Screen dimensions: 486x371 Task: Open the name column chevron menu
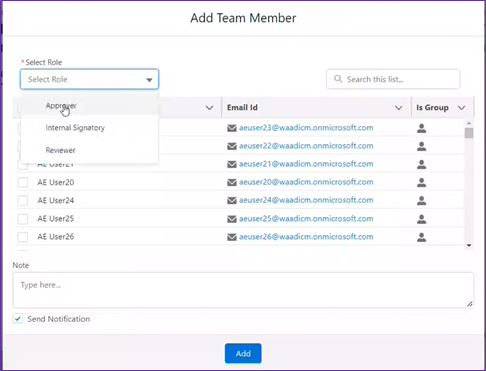(209, 108)
